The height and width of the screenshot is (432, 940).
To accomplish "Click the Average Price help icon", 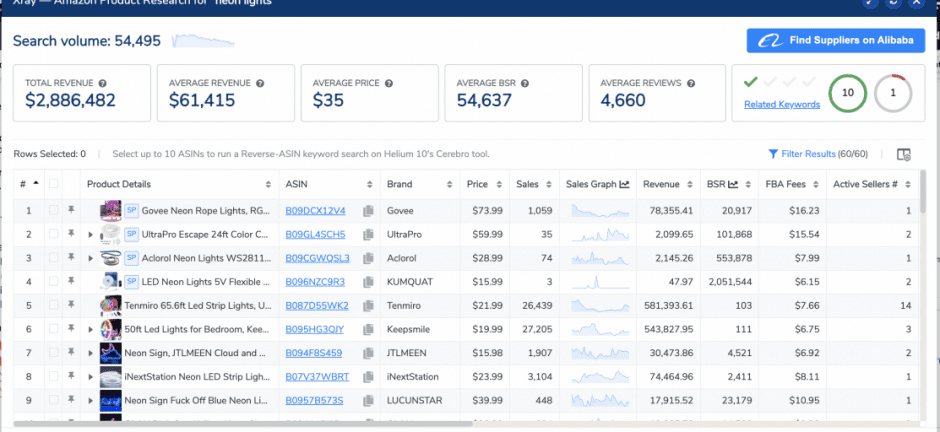I will (x=389, y=83).
